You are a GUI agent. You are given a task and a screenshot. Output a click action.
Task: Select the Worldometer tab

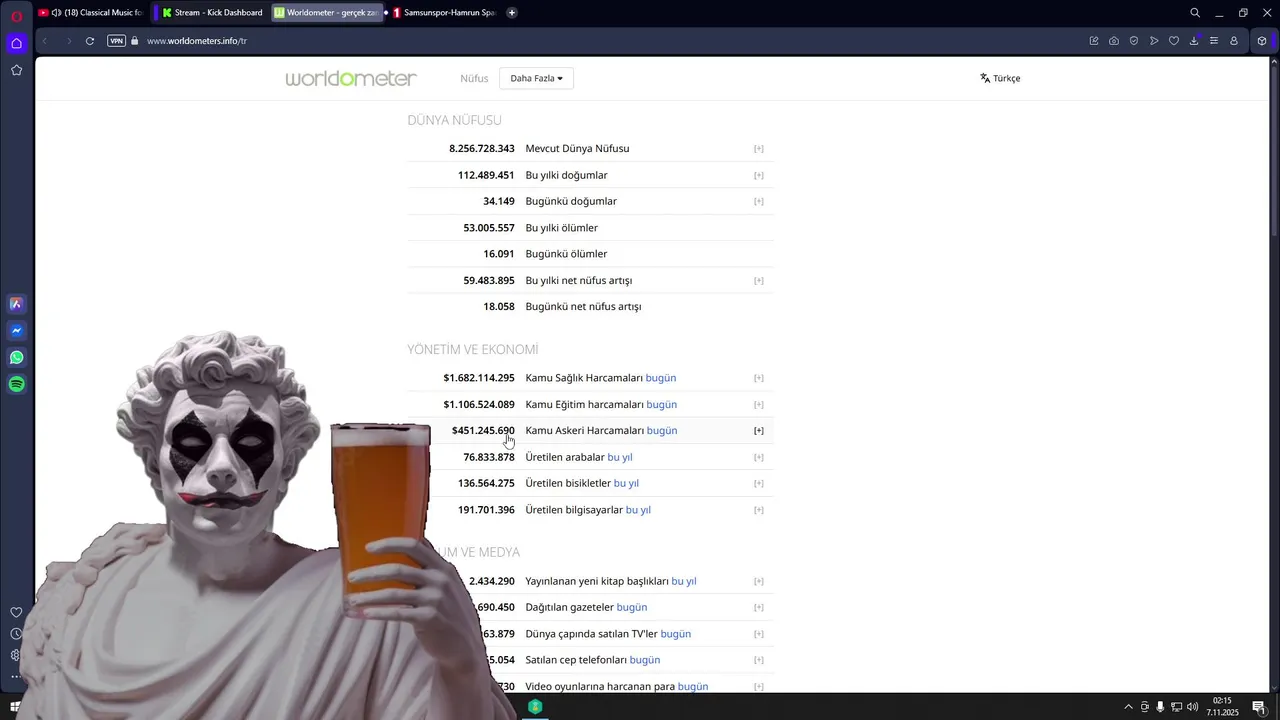tap(327, 13)
